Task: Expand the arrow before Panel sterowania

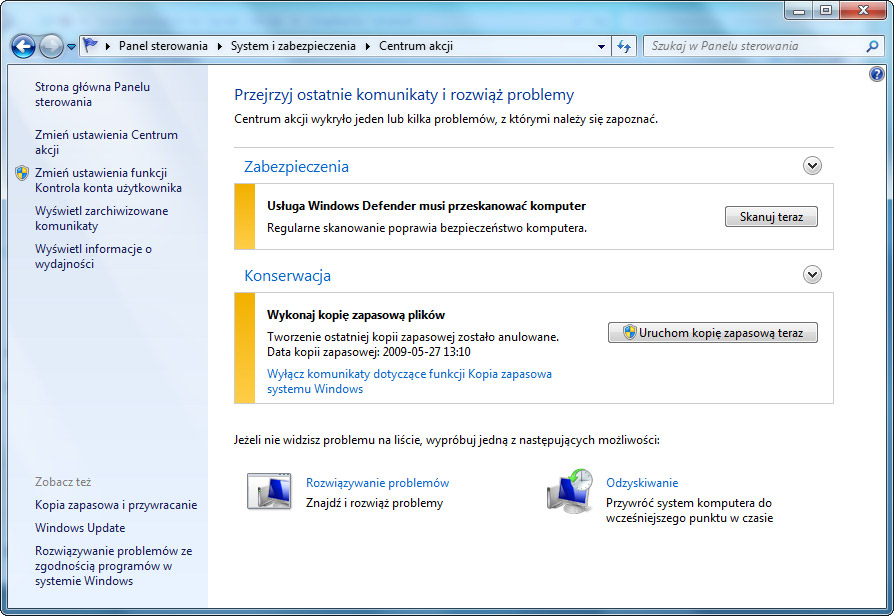Action: pos(107,46)
